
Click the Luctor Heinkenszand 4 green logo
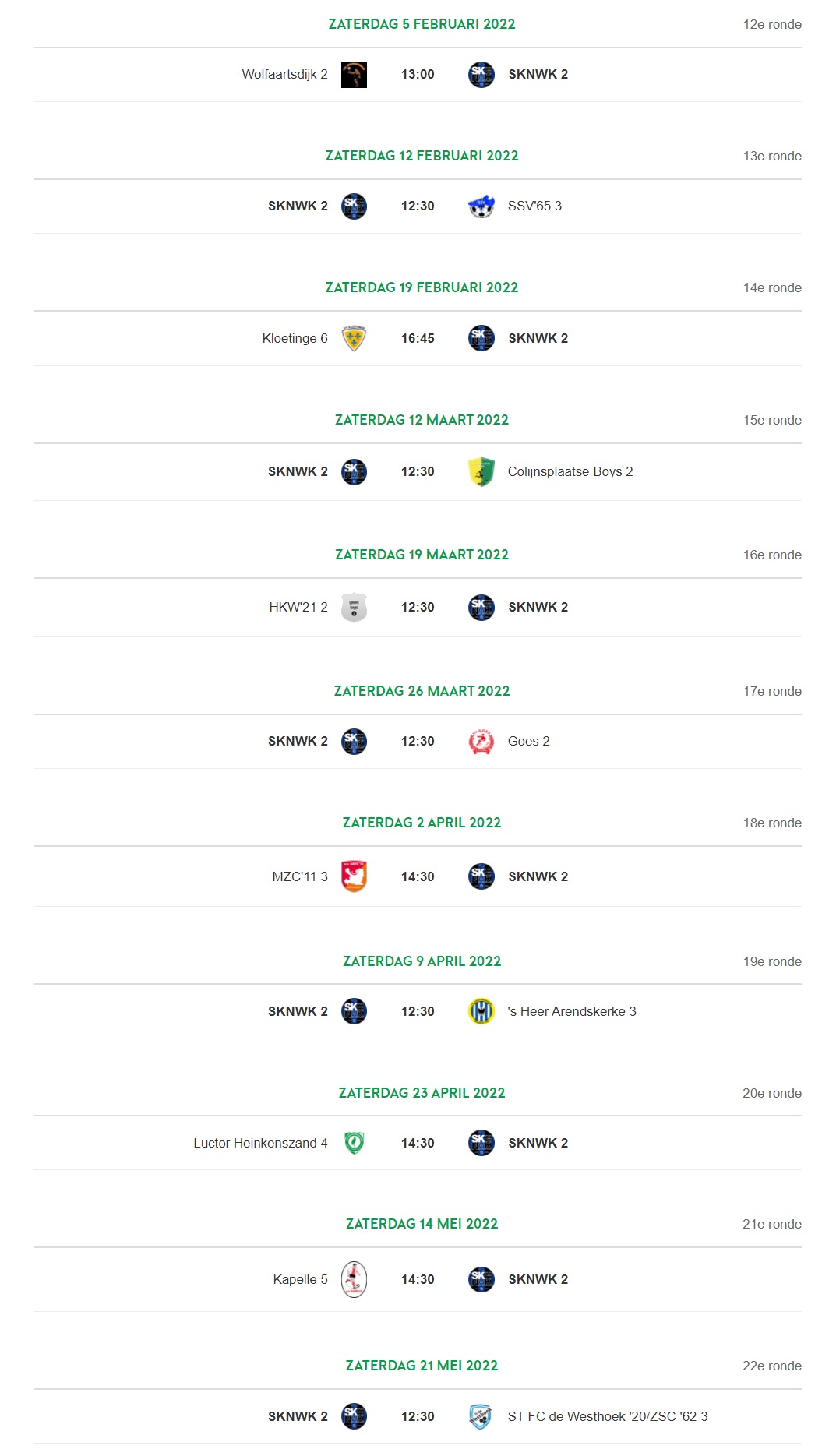pos(354,1143)
